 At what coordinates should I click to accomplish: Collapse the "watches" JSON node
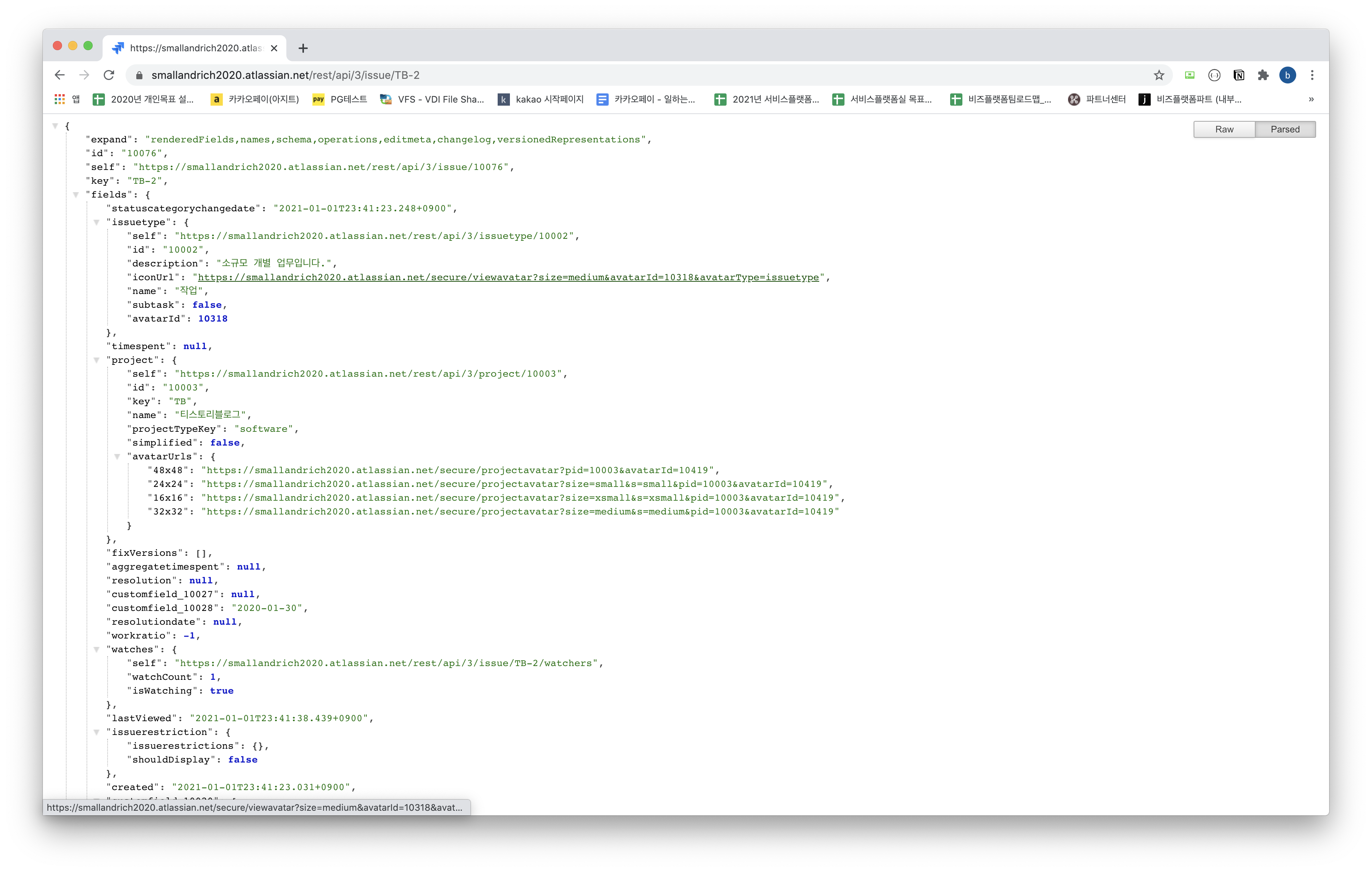[96, 649]
